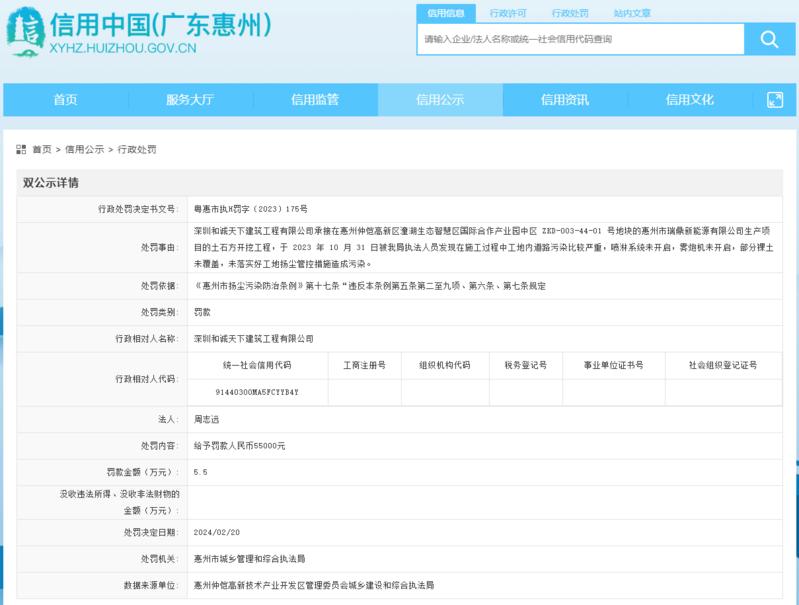Screen dimensions: 799x605
Task: Click the 惠州市城乡管理和综合执法局 agency value
Action: point(249,559)
